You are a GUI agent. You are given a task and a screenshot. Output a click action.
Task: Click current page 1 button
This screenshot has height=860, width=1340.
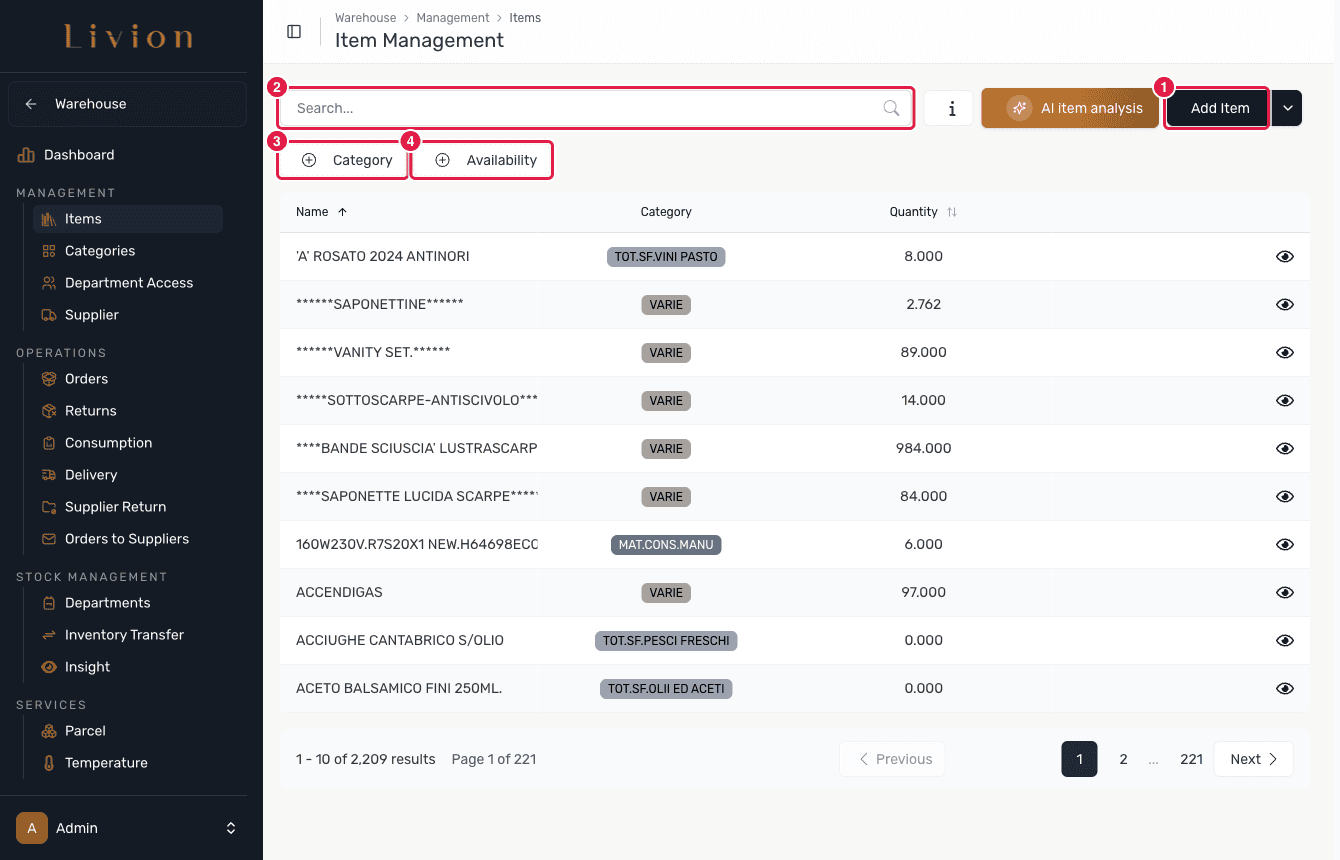pos(1079,759)
